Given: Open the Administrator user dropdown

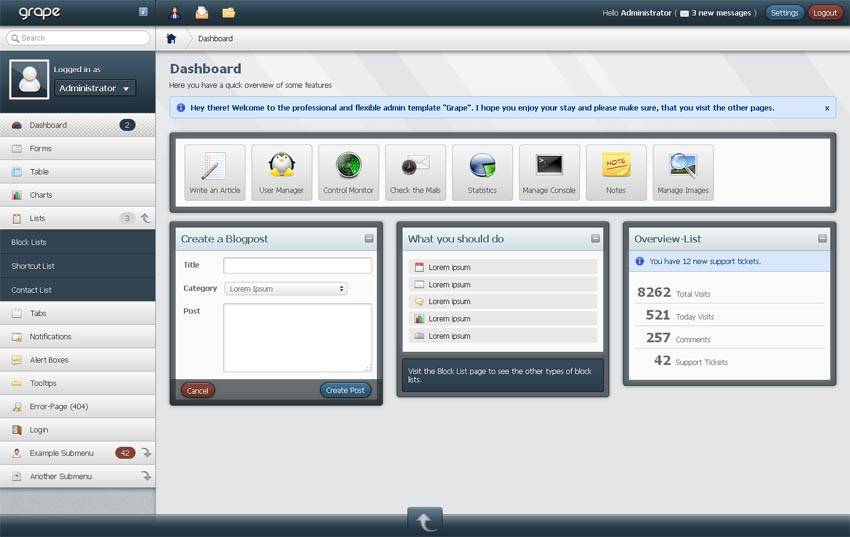Looking at the screenshot, I should tap(94, 88).
